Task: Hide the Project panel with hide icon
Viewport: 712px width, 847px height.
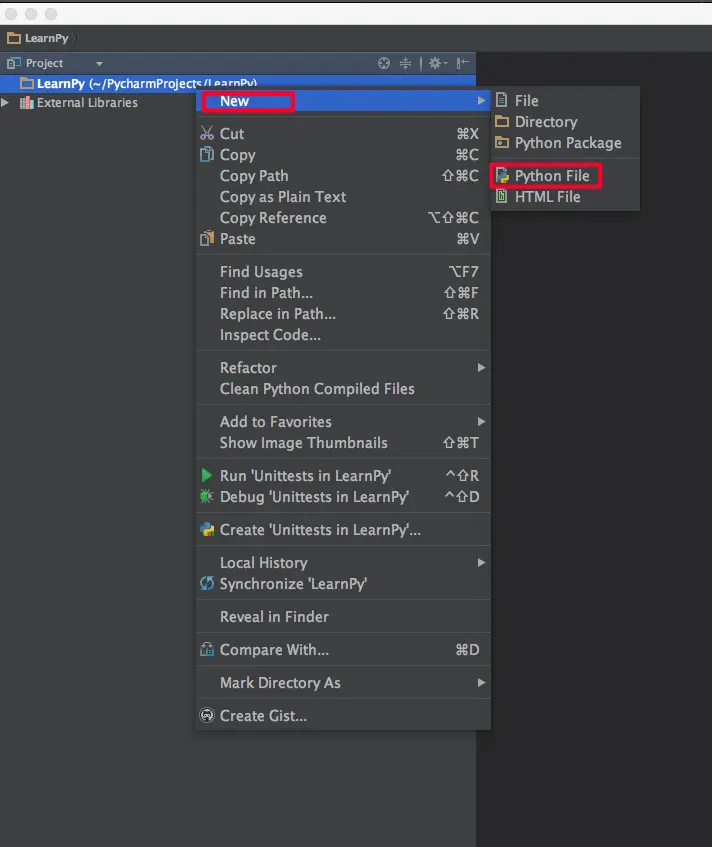Action: click(462, 63)
